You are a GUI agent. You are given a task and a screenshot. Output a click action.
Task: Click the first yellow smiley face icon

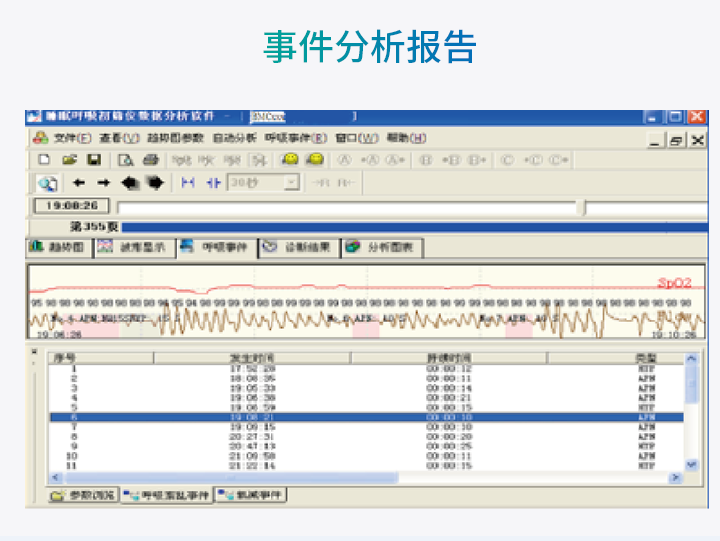point(290,159)
